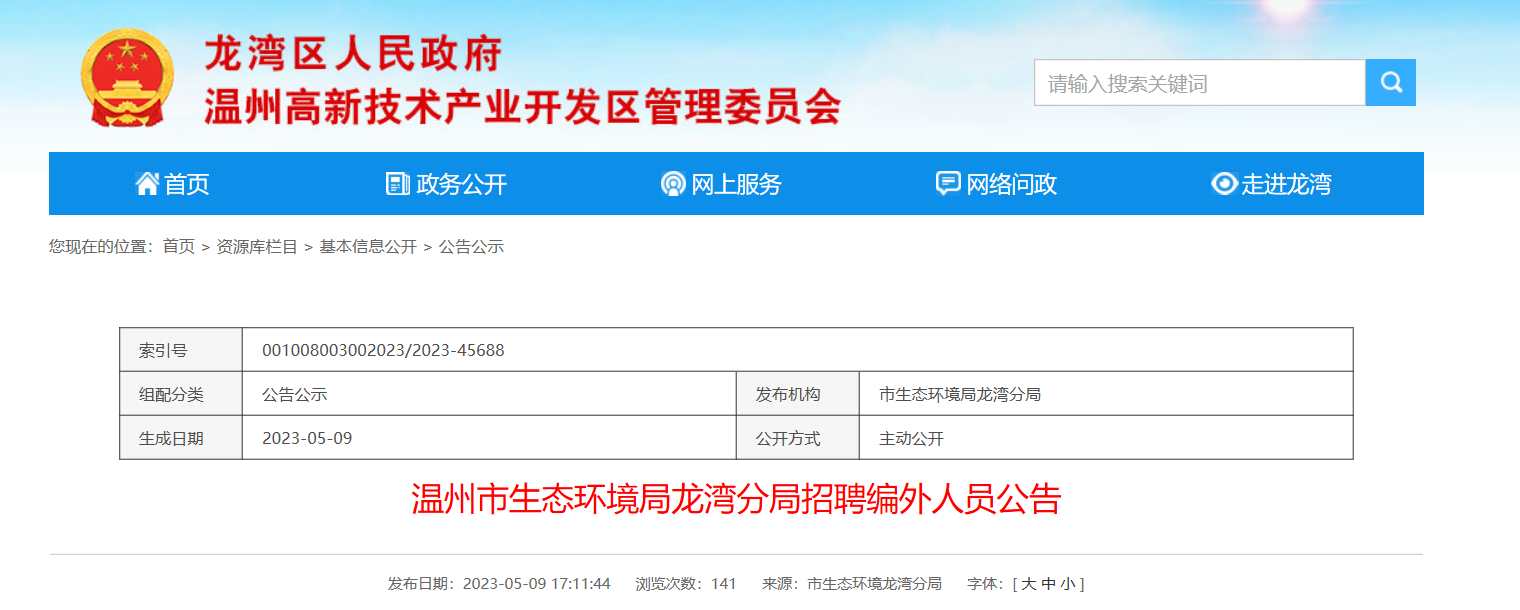Viewport: 1520px width, 610px height.
Task: Click the 龙湾区人民政府 site title
Action: [x=353, y=54]
